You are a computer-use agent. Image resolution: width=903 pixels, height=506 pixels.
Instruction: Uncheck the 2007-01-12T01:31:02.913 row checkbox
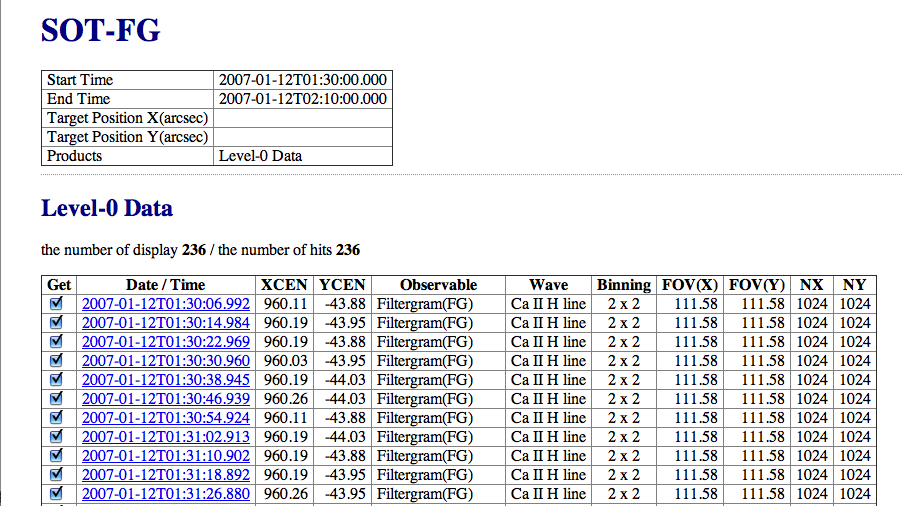tap(57, 436)
